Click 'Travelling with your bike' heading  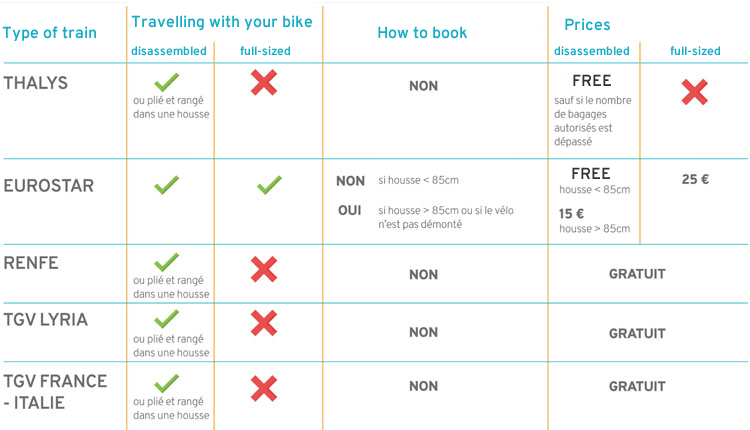coord(222,21)
